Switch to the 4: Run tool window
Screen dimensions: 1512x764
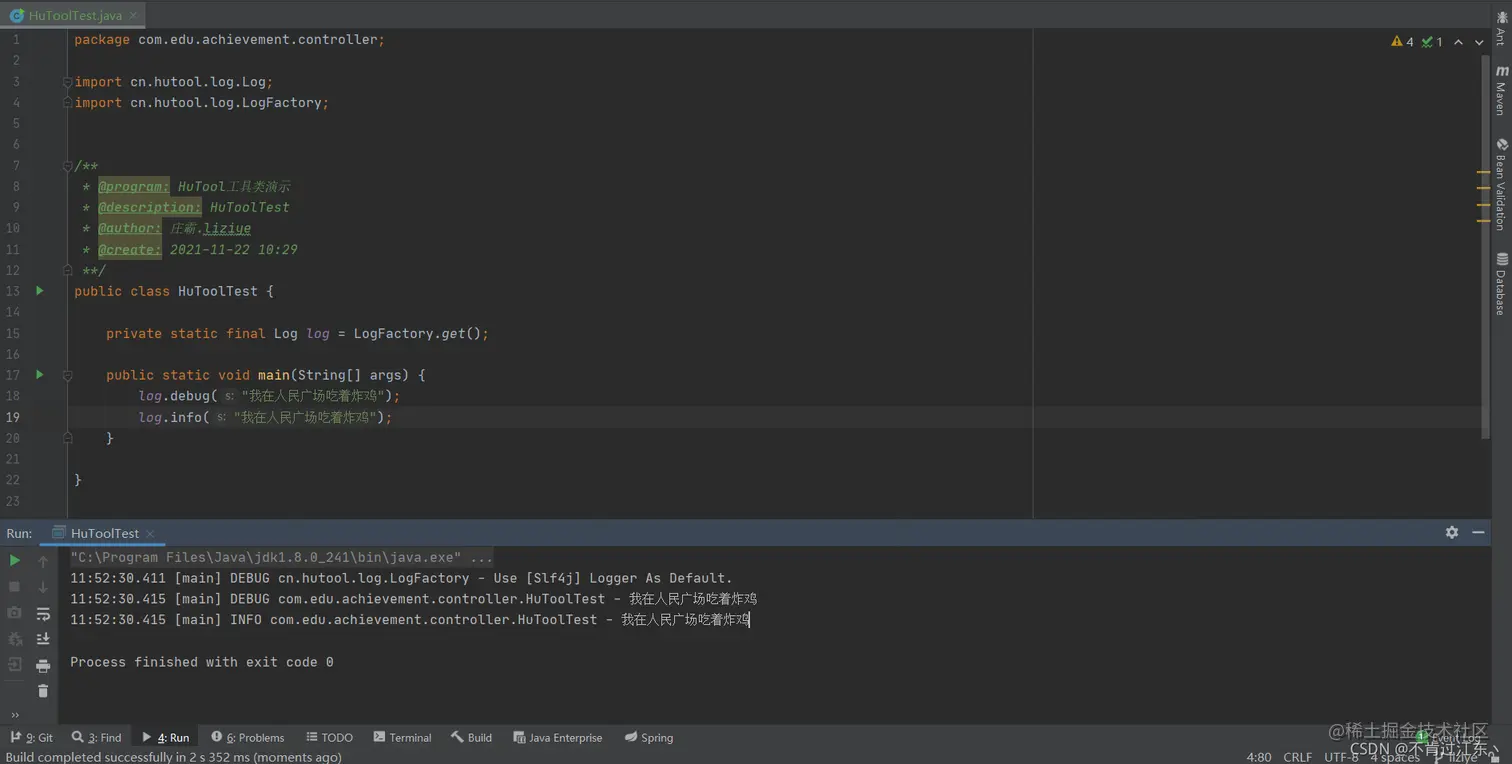click(x=166, y=738)
